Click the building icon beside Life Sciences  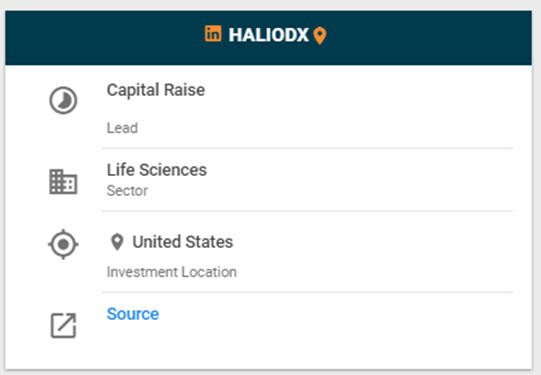(x=63, y=182)
